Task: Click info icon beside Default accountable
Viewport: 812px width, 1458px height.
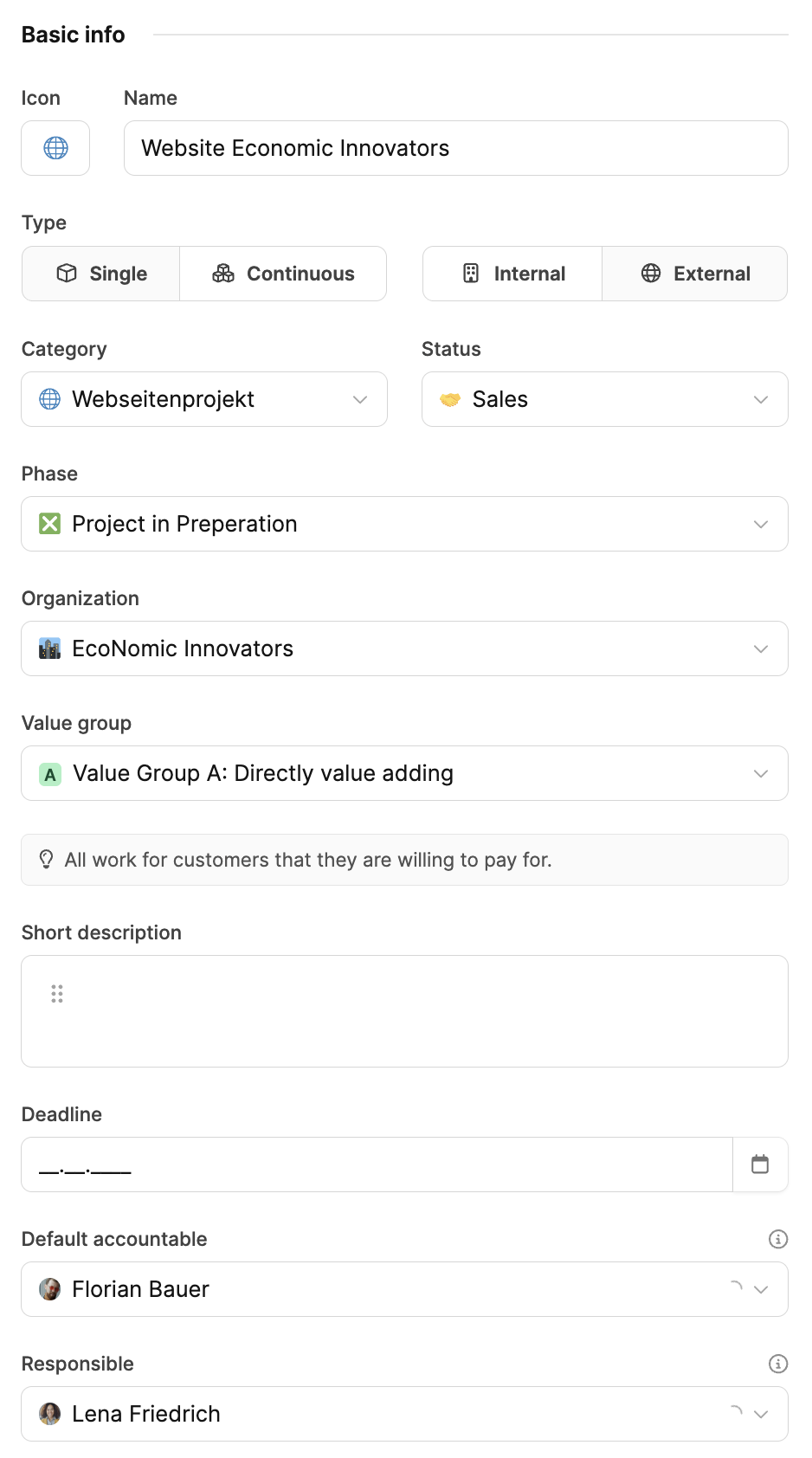Action: pos(778,1239)
